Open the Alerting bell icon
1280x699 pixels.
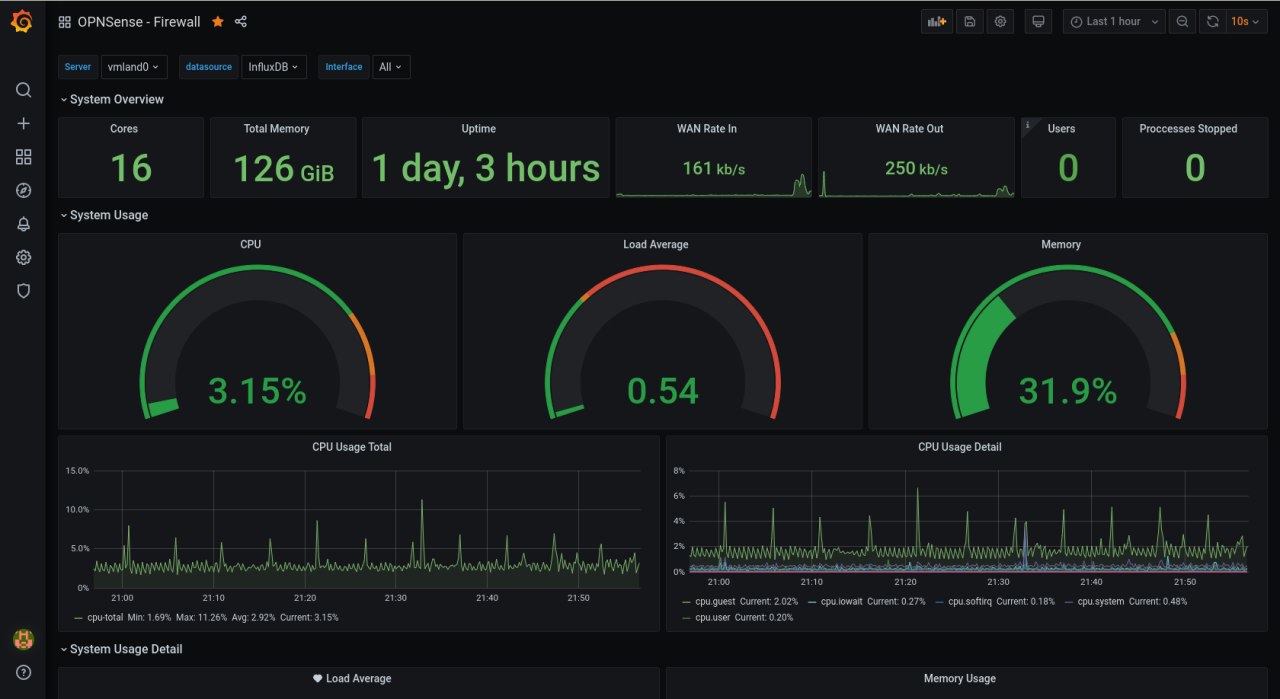coord(23,224)
